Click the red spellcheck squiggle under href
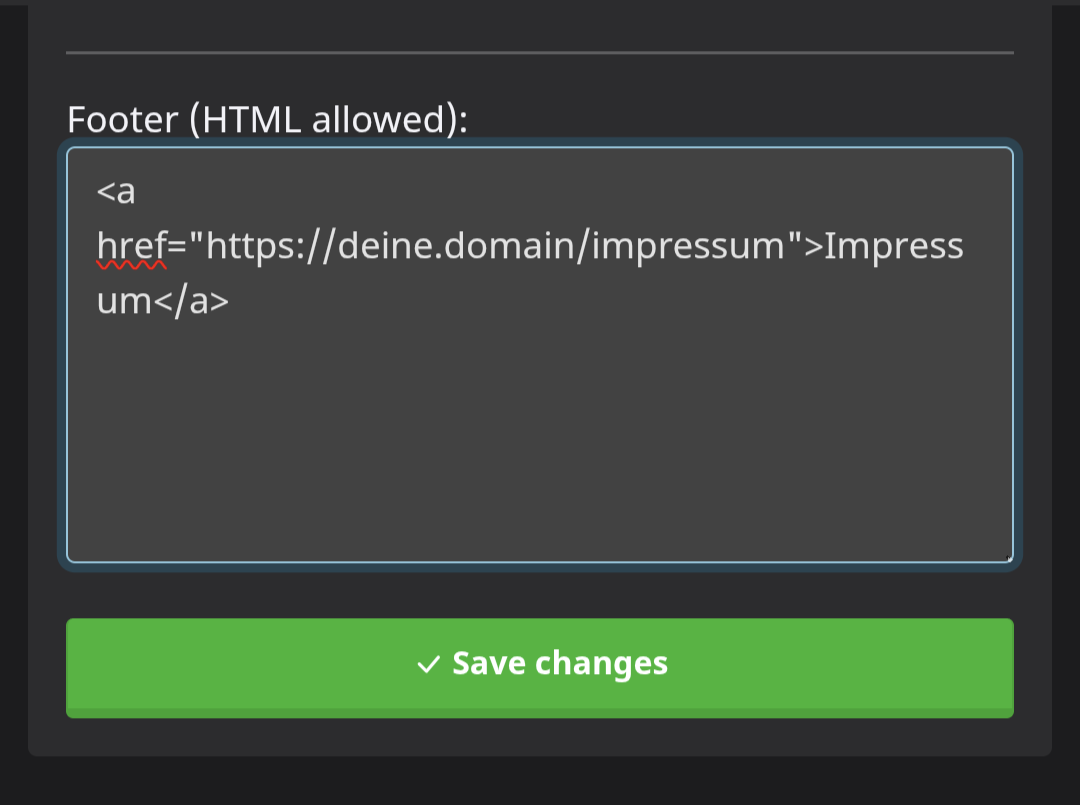This screenshot has width=1080, height=805. point(132,265)
